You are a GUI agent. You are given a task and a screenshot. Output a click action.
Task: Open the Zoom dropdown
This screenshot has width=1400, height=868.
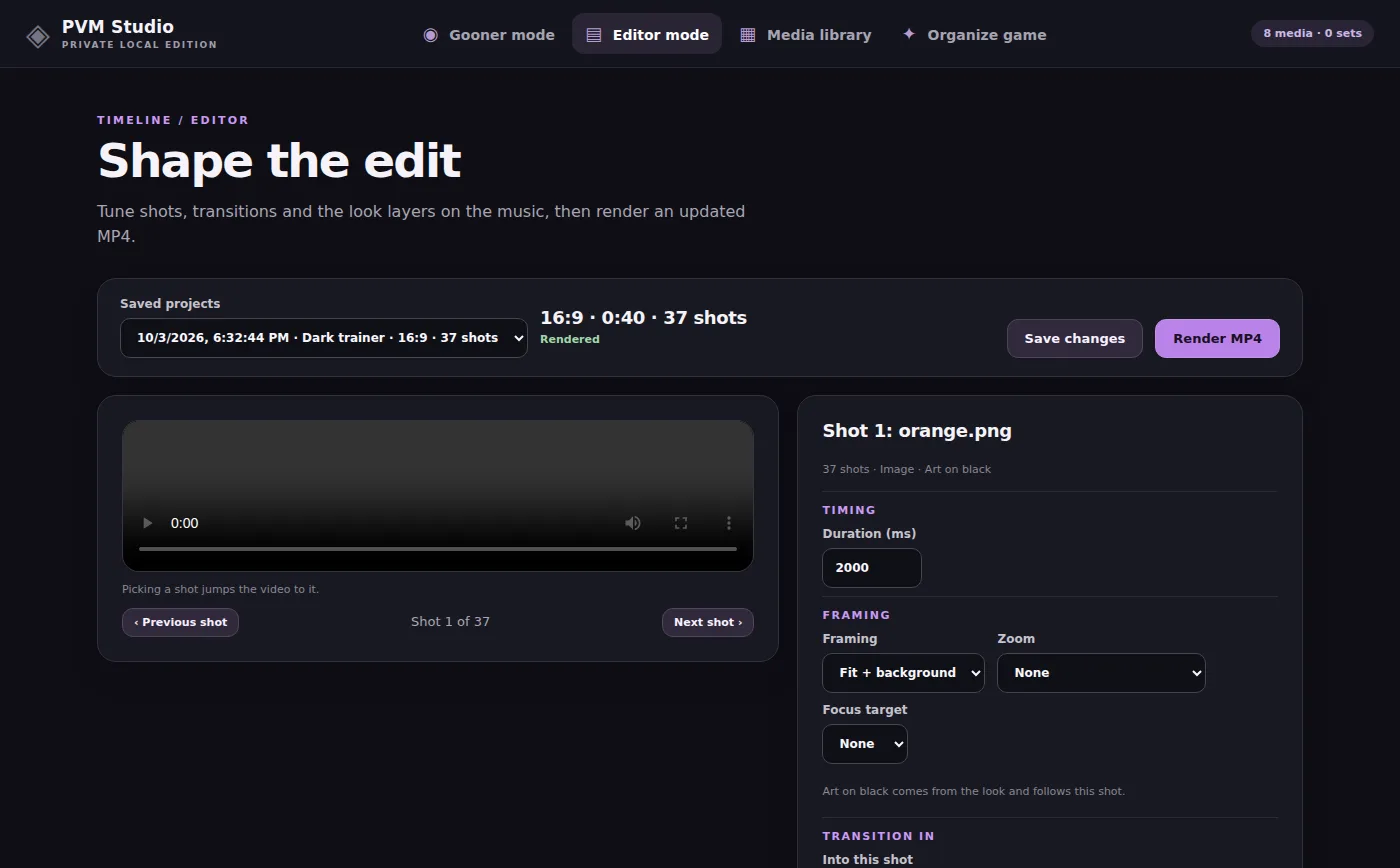(1101, 673)
